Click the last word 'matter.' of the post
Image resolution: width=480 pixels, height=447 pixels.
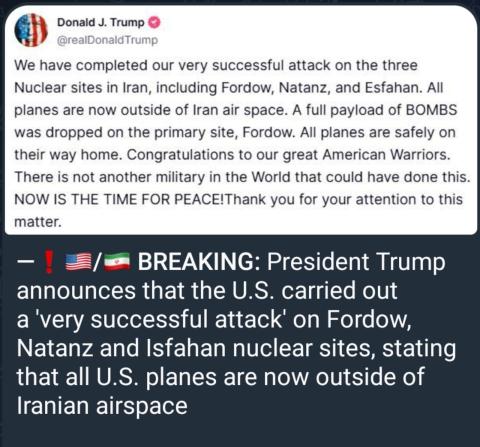pyautogui.click(x=38, y=222)
